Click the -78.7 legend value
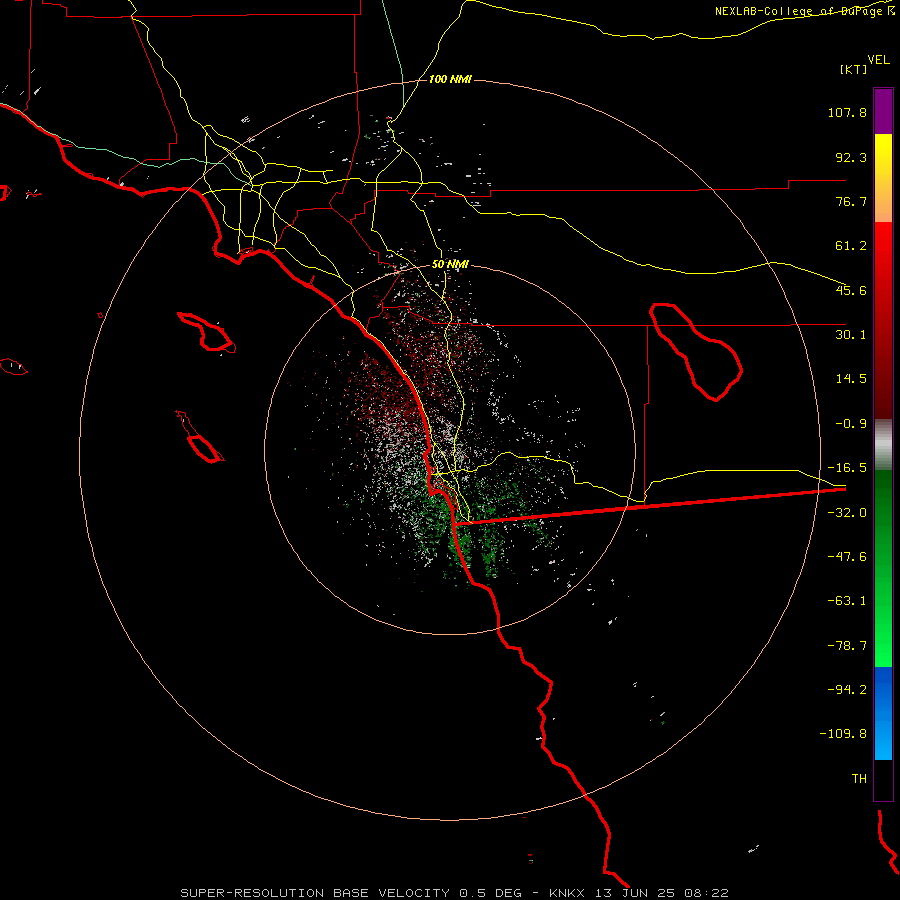This screenshot has width=900, height=900. click(847, 646)
